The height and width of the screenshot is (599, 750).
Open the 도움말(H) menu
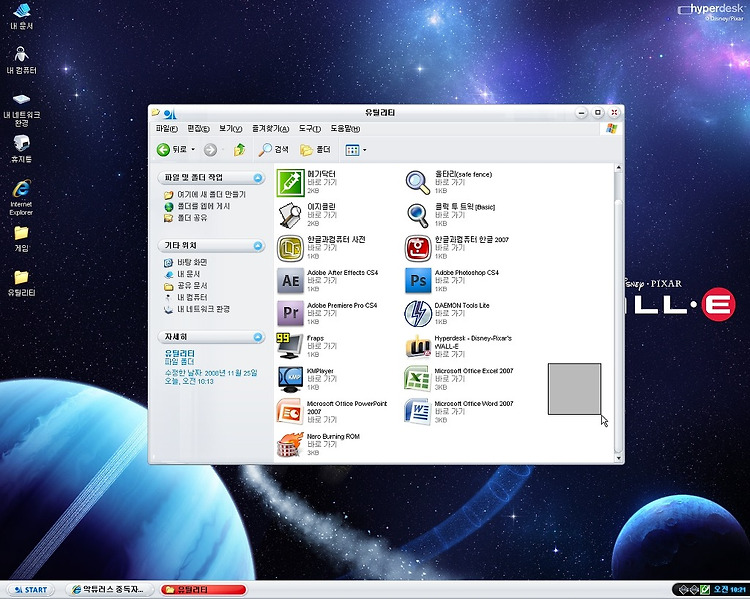345,128
